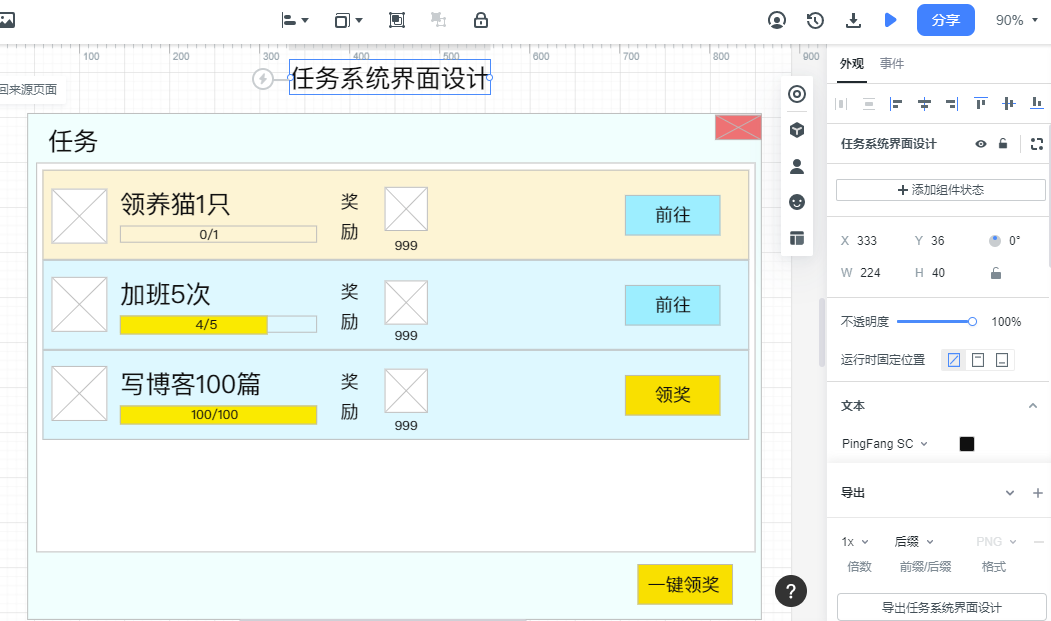Viewport: 1051px width, 621px height.
Task: Click the yellow 领奖 button
Action: pyautogui.click(x=672, y=395)
